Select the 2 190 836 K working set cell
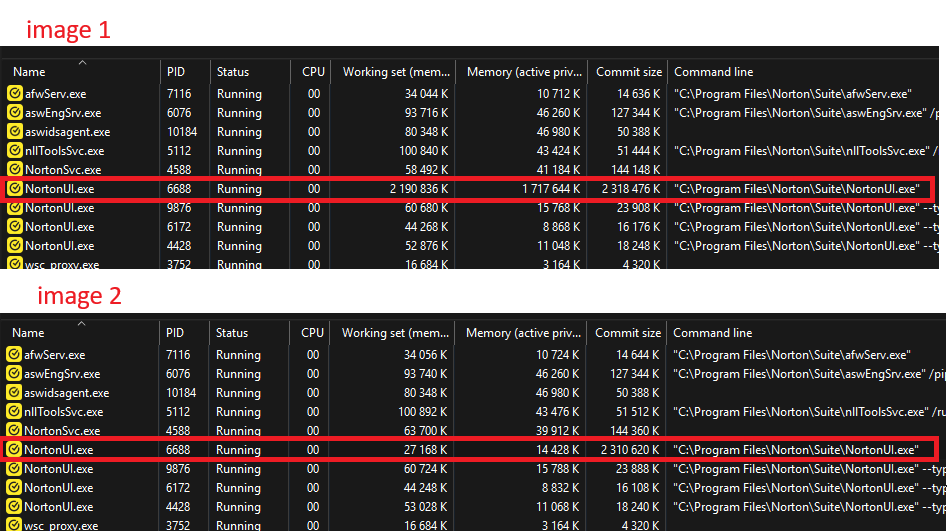 pyautogui.click(x=408, y=189)
